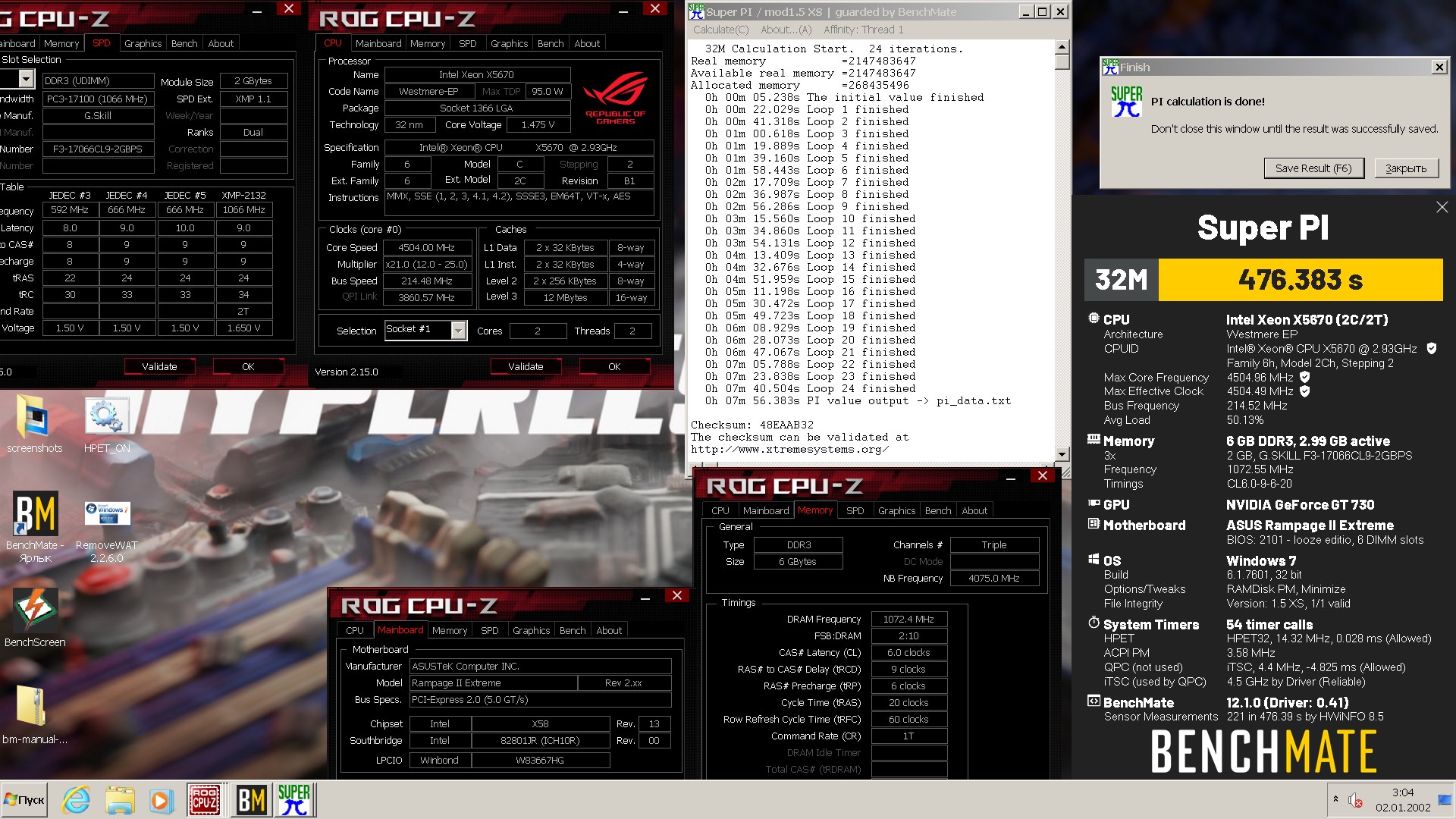This screenshot has width=1456, height=819.
Task: Expand the SPD slot selection dropdown
Action: point(27,79)
